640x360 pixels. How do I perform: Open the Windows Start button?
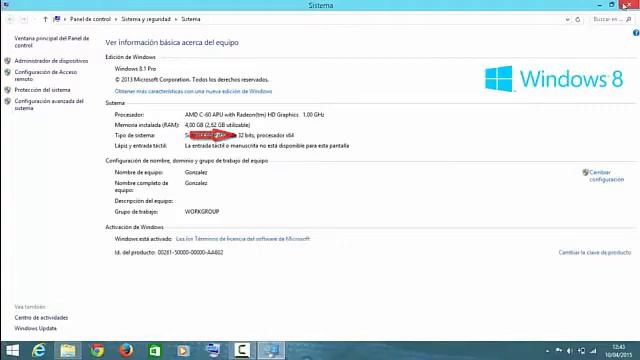pos(12,351)
